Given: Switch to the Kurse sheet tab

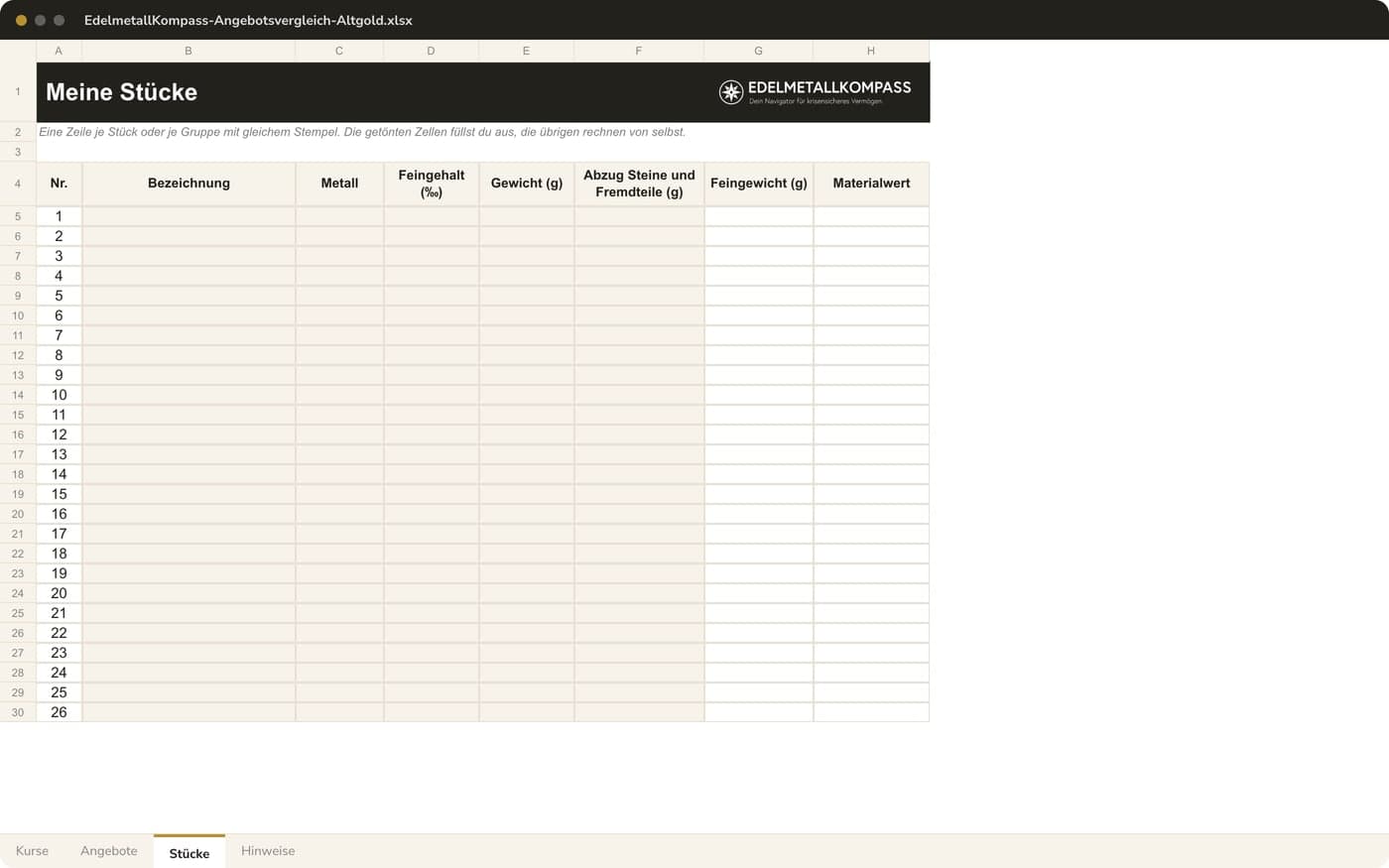Looking at the screenshot, I should (32, 851).
